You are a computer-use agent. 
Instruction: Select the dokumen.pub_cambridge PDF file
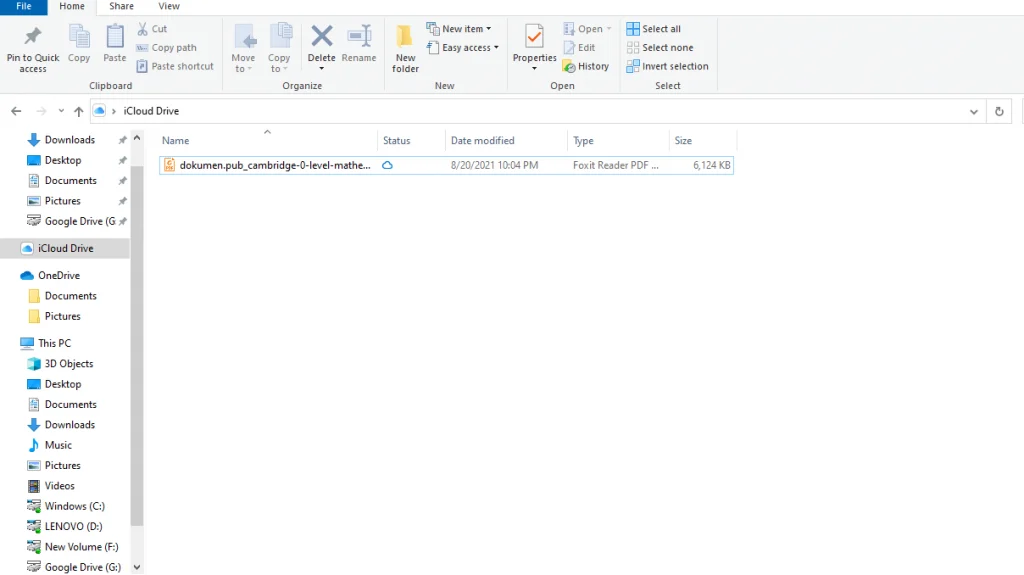click(x=446, y=165)
